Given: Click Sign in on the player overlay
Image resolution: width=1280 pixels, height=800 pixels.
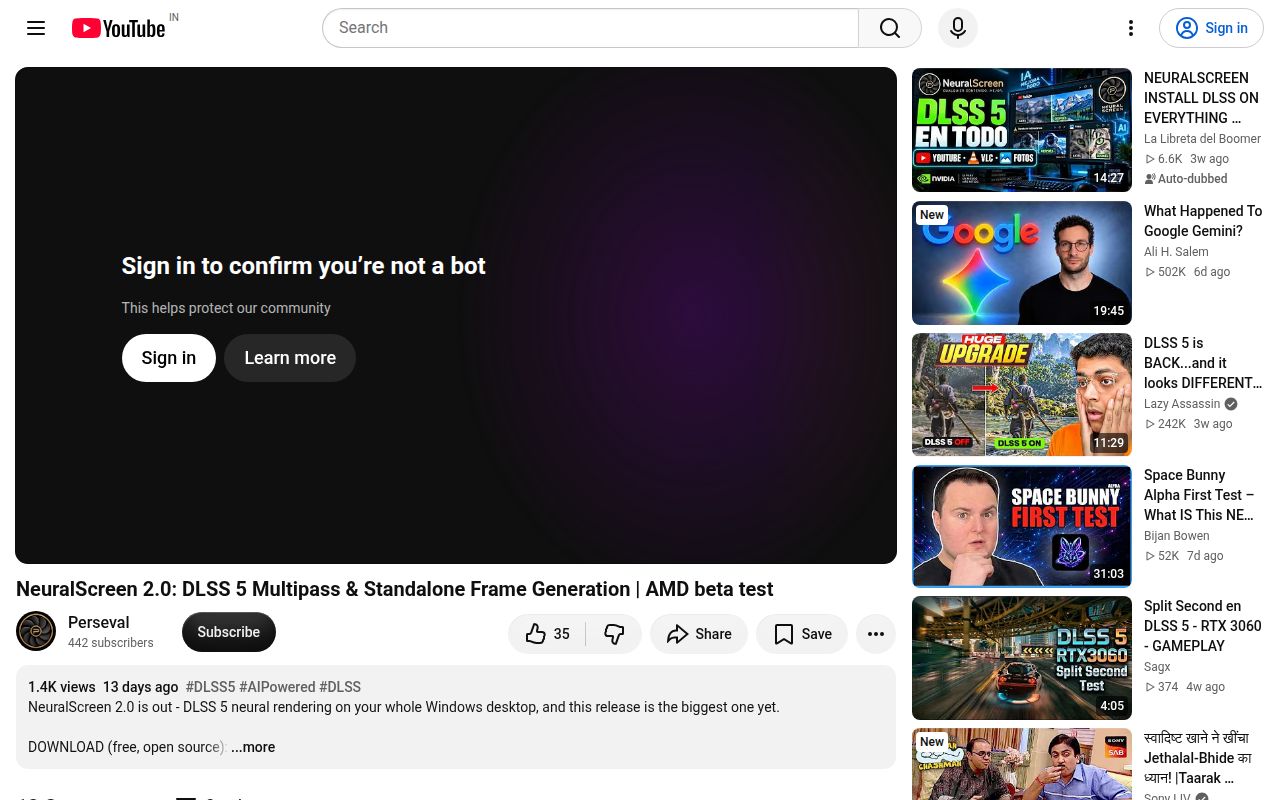Looking at the screenshot, I should tap(169, 358).
